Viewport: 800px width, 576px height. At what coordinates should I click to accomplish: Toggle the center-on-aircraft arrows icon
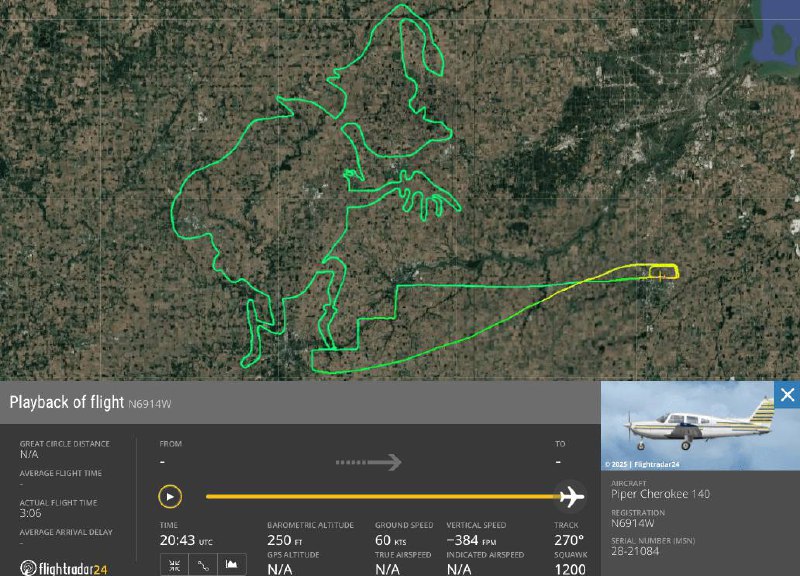tap(174, 565)
